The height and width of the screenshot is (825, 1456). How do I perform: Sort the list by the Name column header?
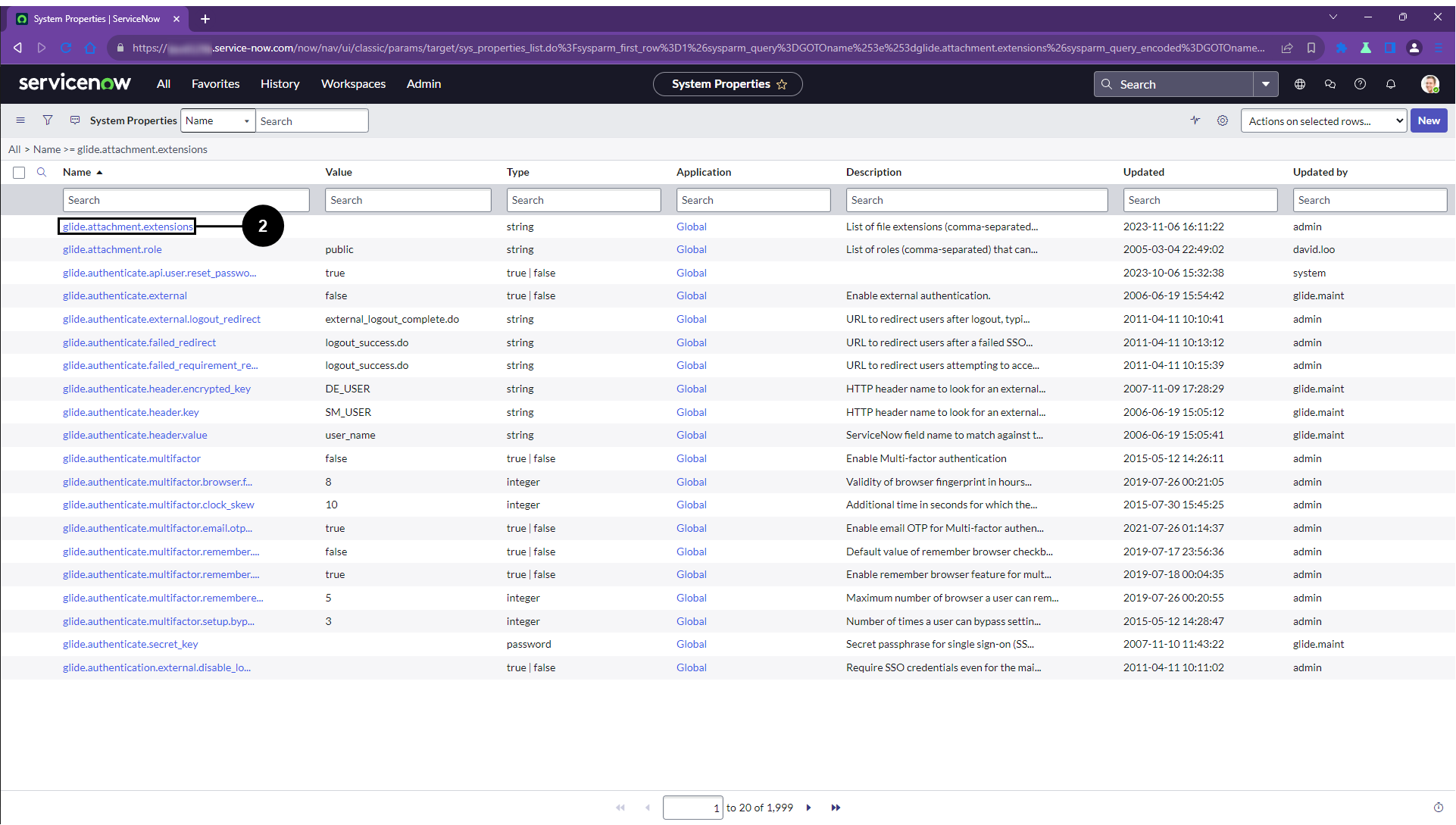[x=77, y=172]
